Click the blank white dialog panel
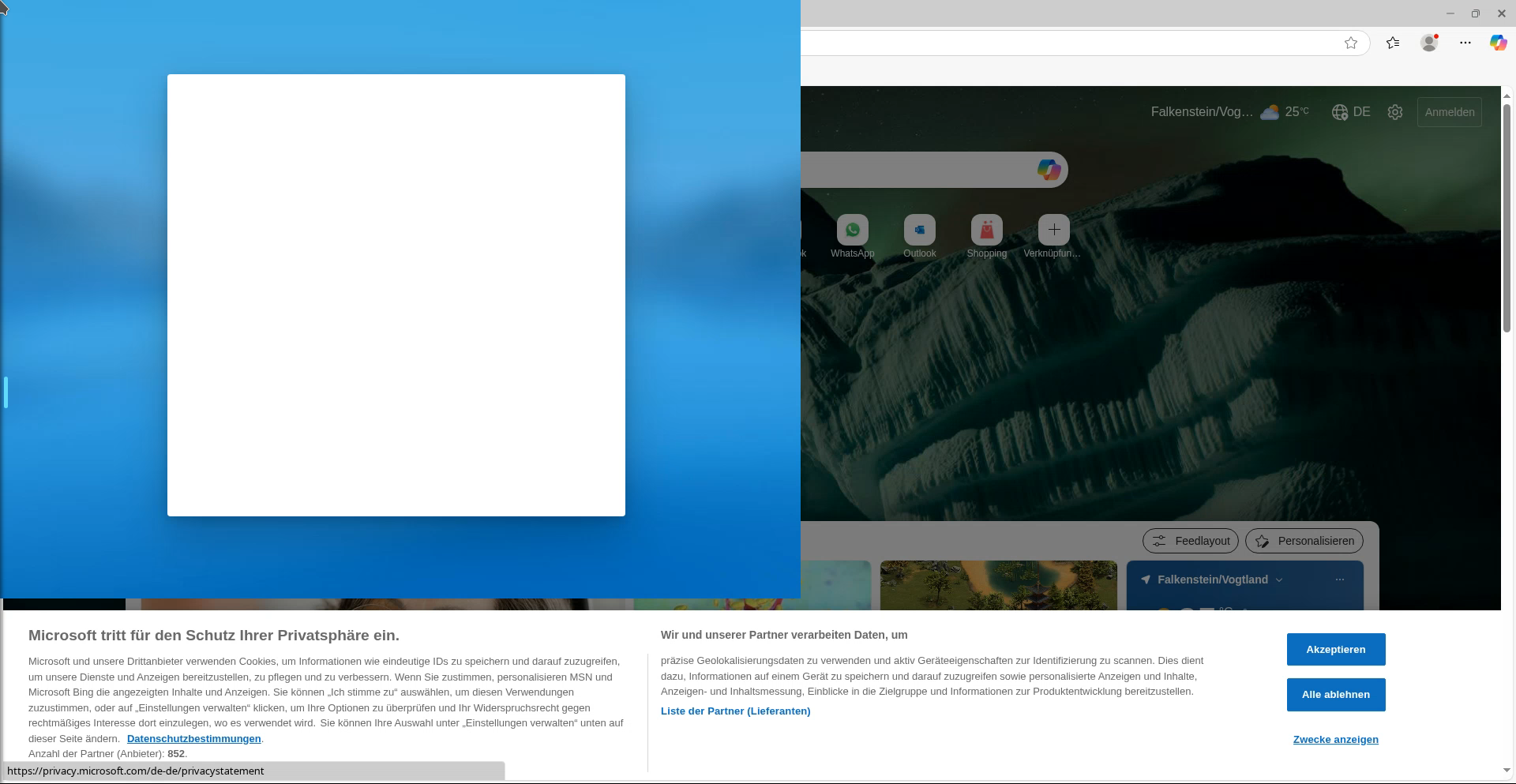 point(396,295)
